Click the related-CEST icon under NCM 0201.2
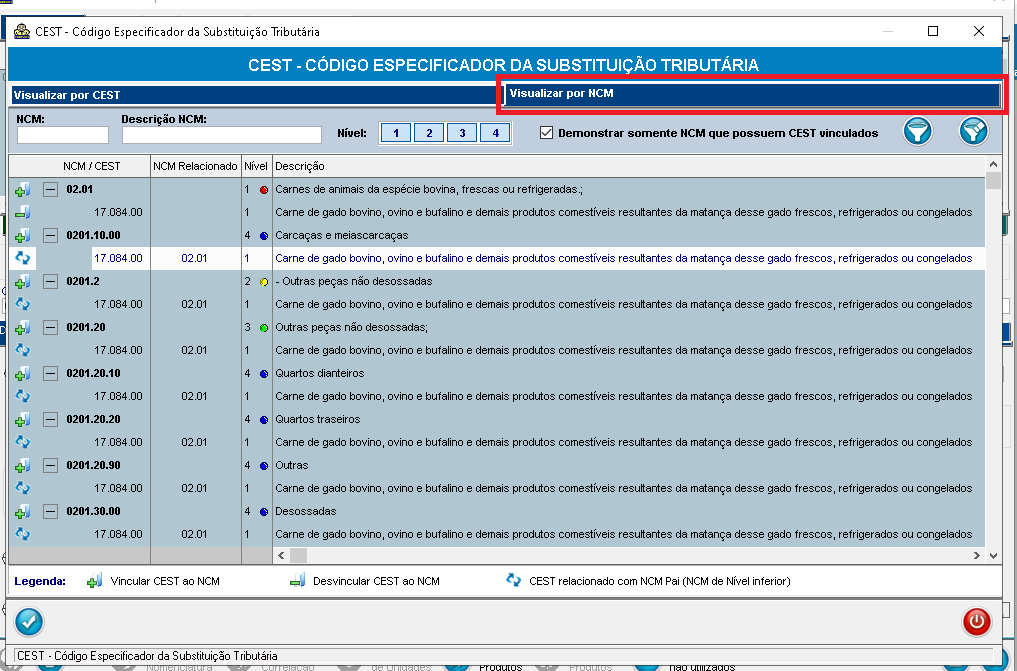This screenshot has width=1017, height=671. [23, 304]
